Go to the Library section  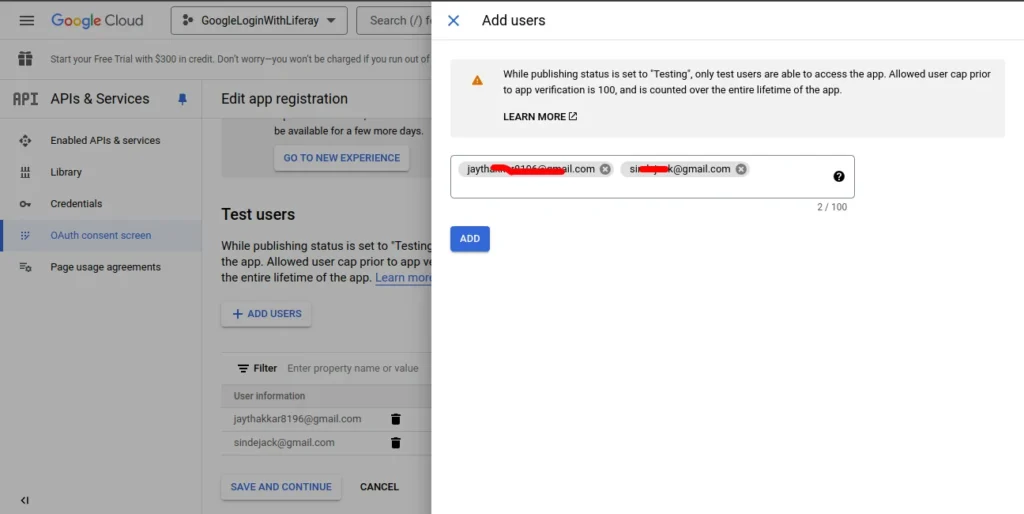pos(66,172)
